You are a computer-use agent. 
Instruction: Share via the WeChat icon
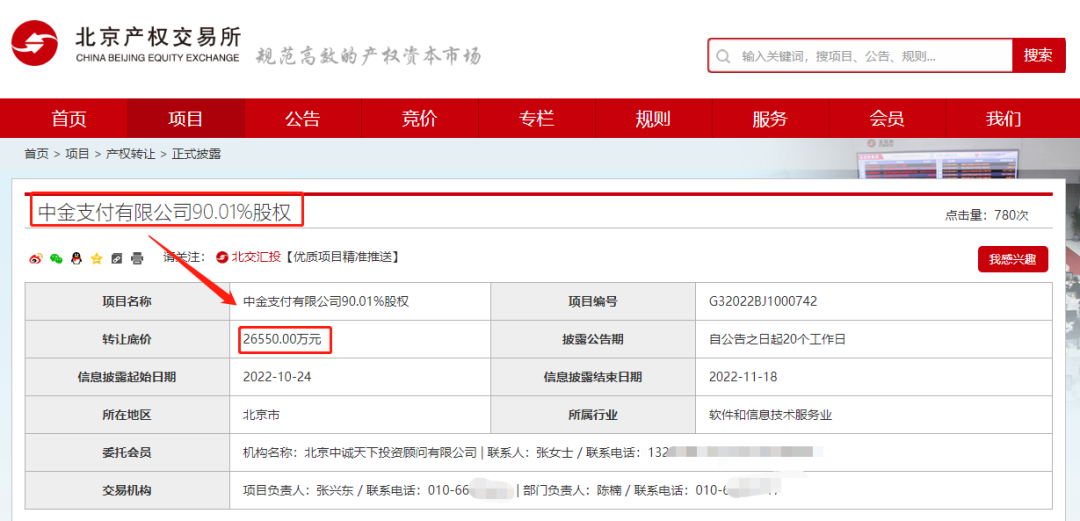click(56, 258)
